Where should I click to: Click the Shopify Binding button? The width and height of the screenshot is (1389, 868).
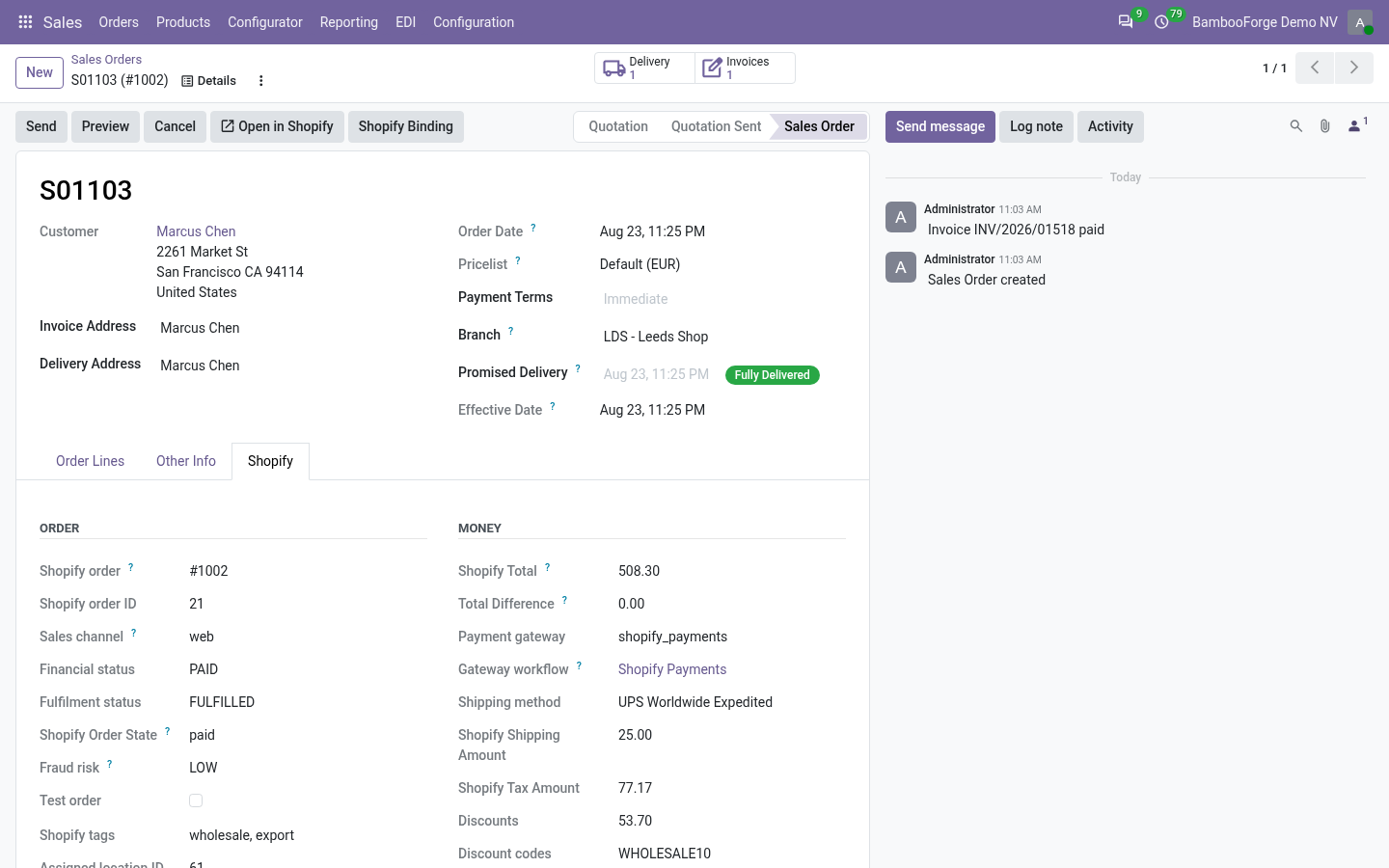(406, 126)
